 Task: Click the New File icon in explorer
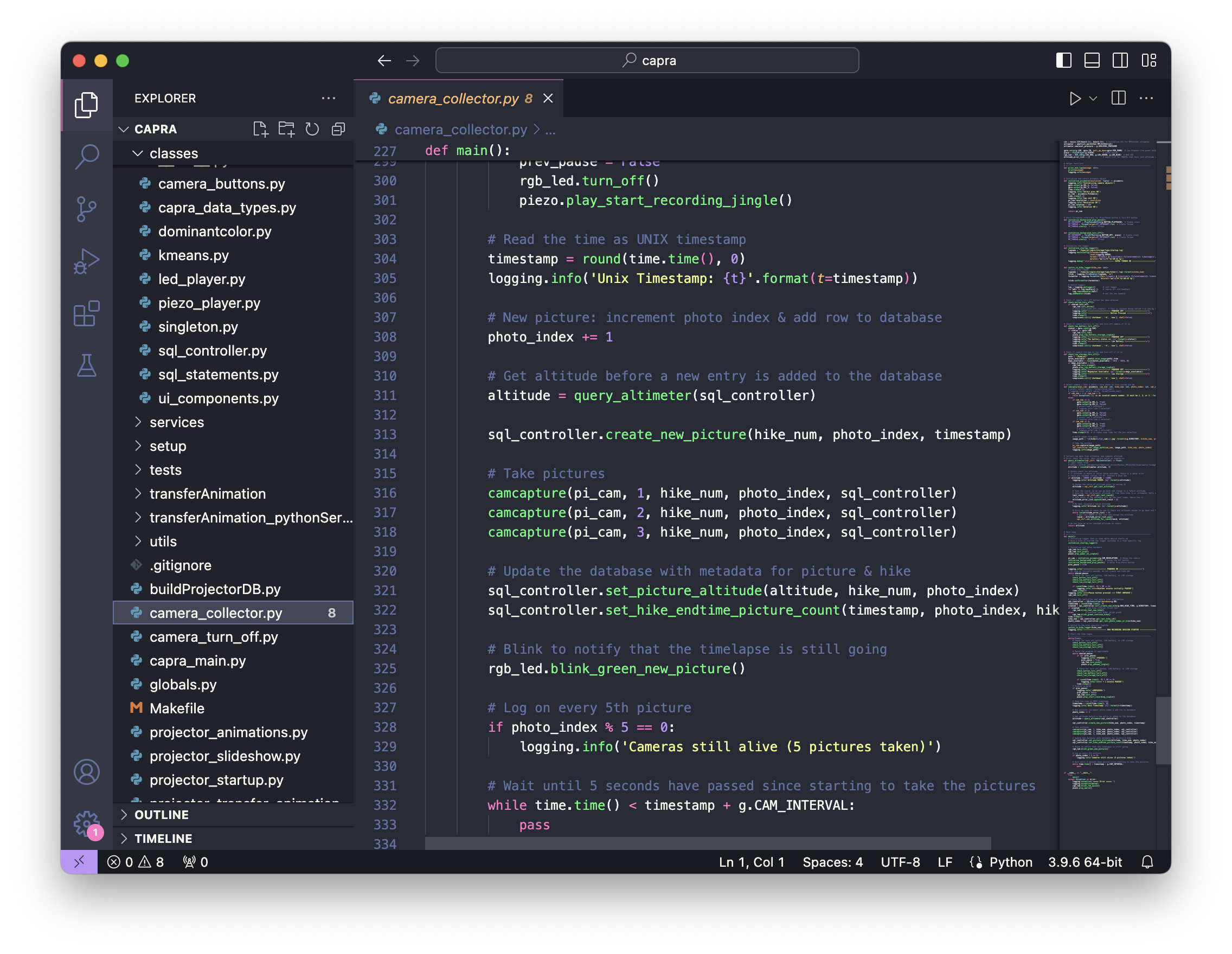pyautogui.click(x=260, y=129)
